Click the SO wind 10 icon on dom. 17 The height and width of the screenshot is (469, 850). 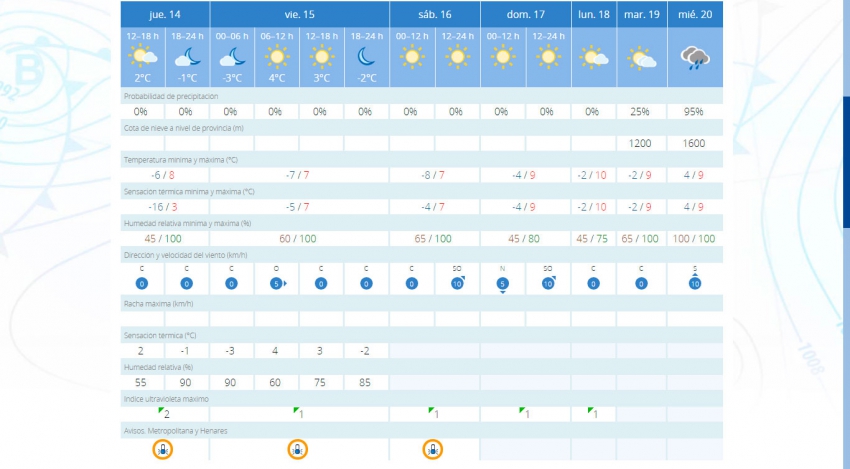tap(548, 282)
